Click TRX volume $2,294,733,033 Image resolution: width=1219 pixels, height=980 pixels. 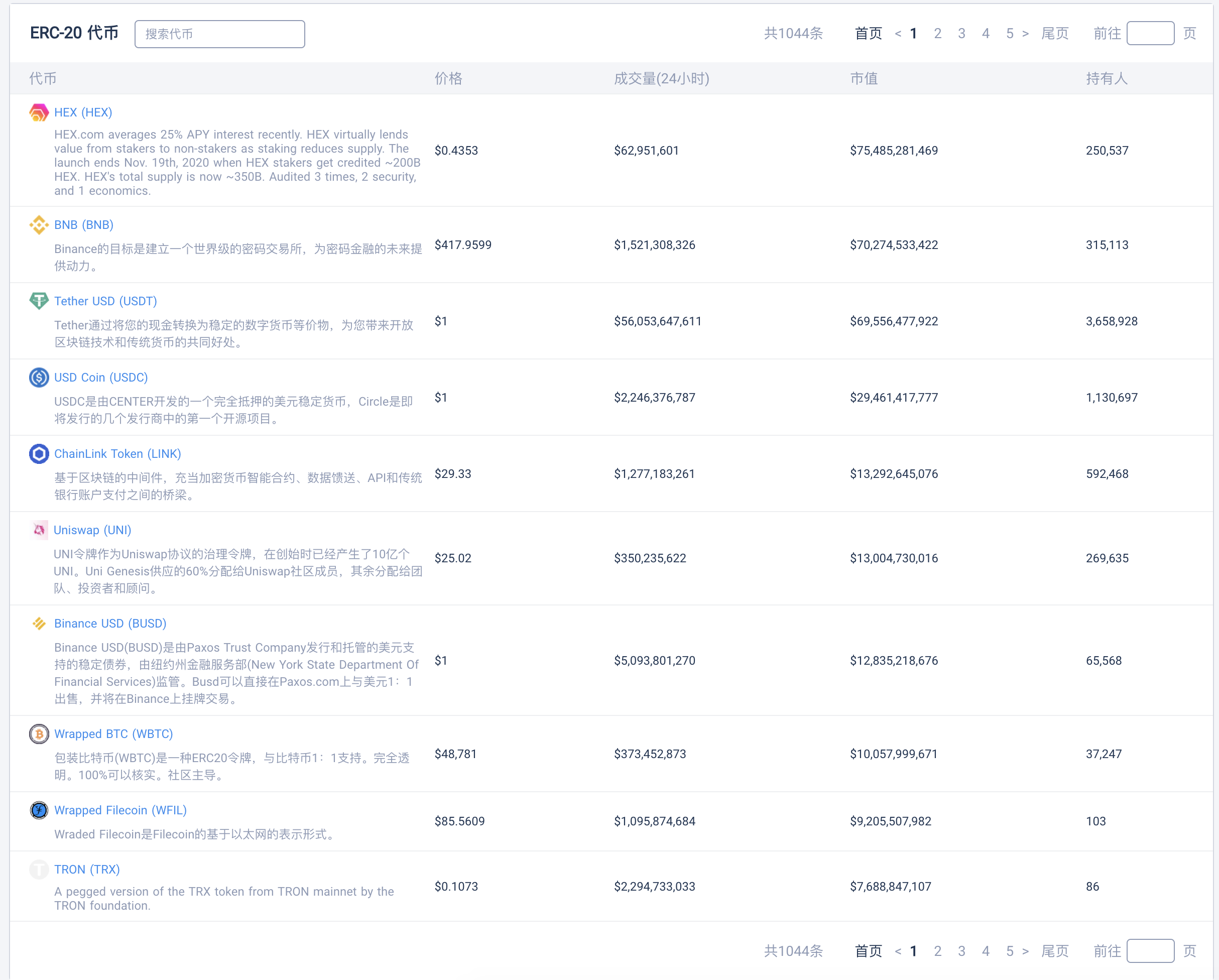tap(655, 886)
